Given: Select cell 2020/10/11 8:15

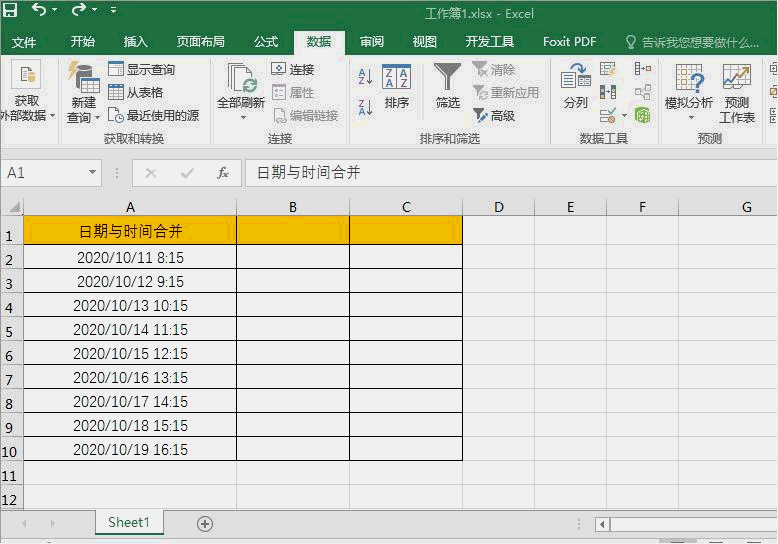Looking at the screenshot, I should click(130, 257).
